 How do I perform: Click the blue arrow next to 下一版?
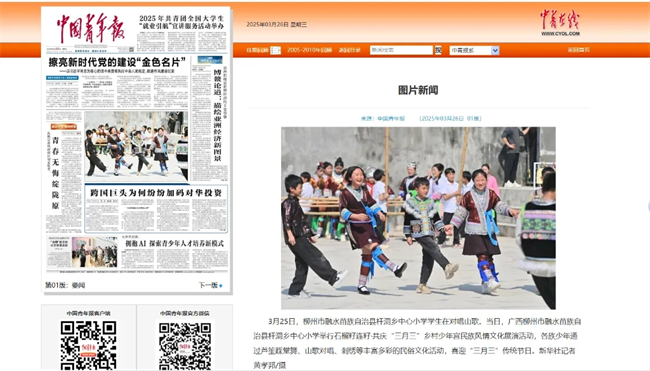pos(221,286)
